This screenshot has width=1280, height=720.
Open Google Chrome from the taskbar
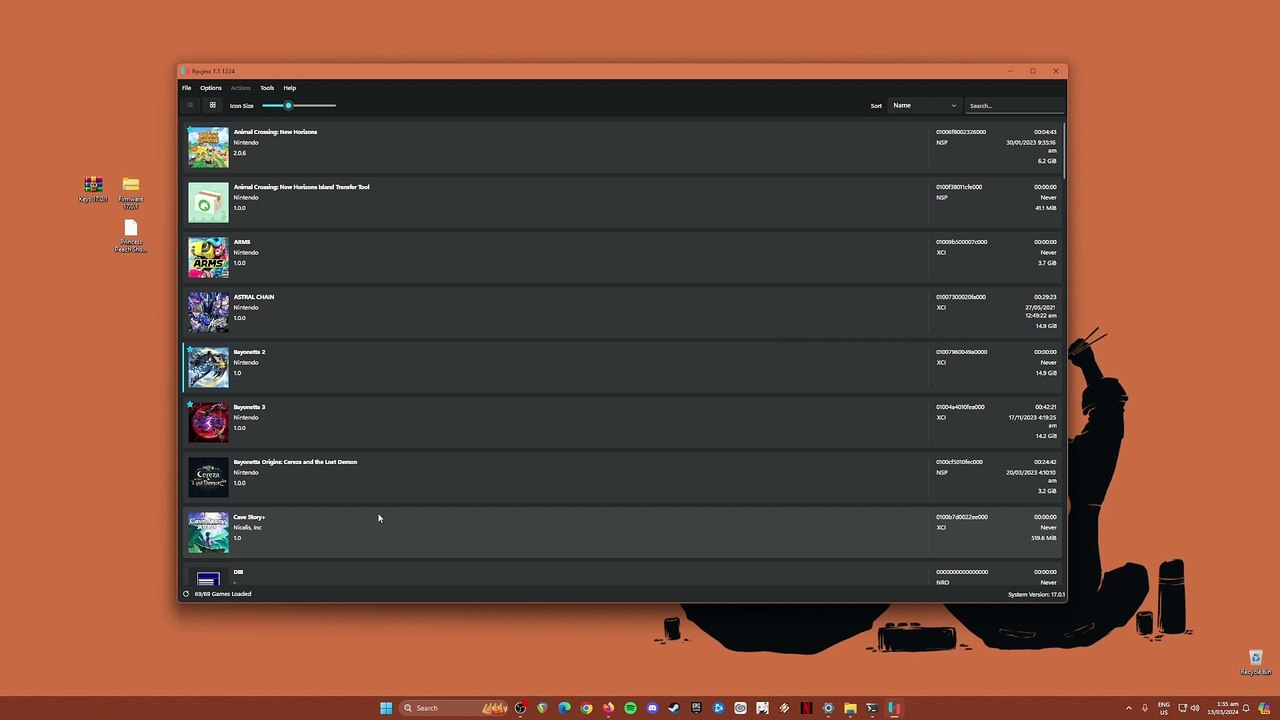[x=586, y=708]
